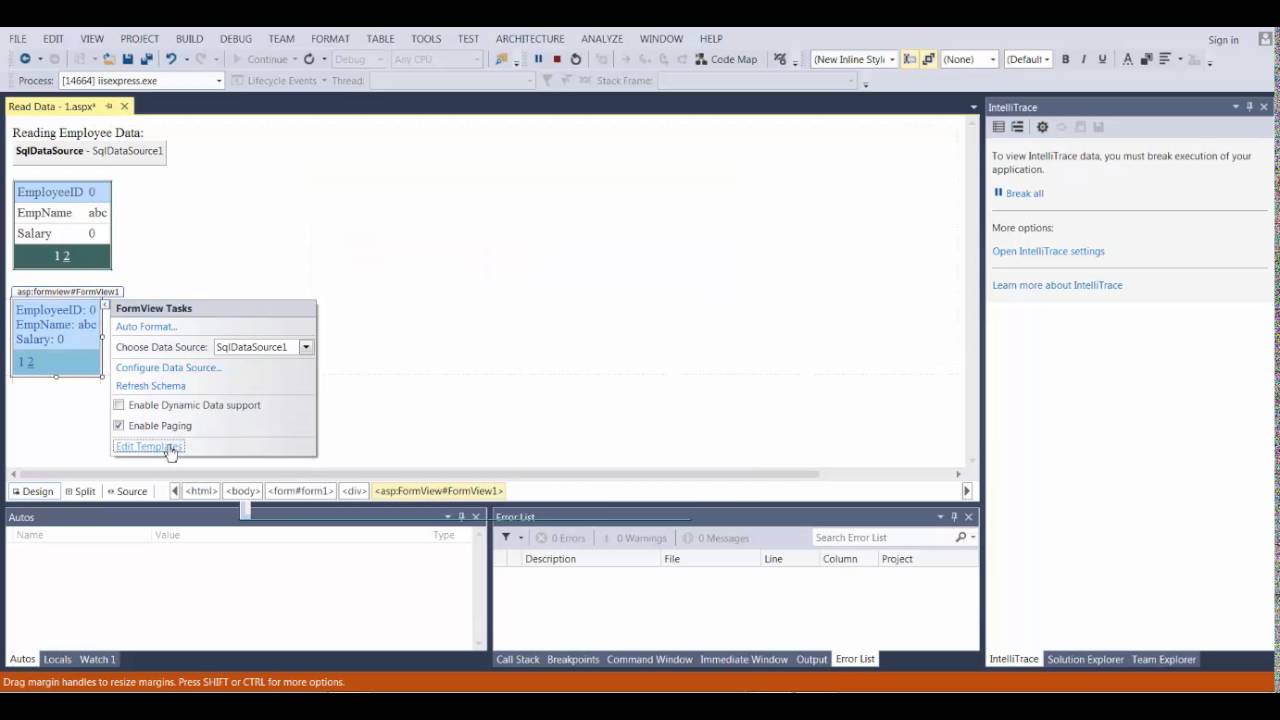Close the Read Data - 1.aspx tab
The image size is (1280, 720).
coord(124,106)
